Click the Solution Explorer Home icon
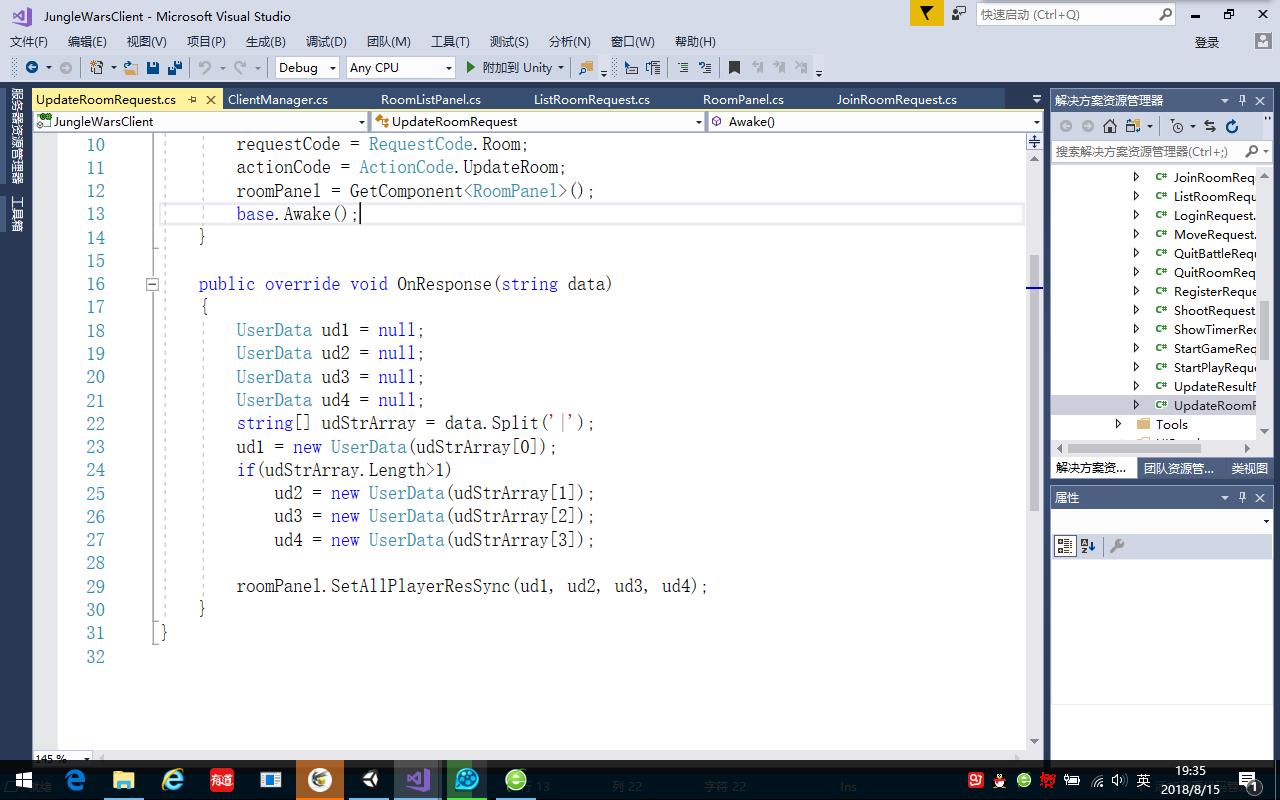 (1110, 126)
